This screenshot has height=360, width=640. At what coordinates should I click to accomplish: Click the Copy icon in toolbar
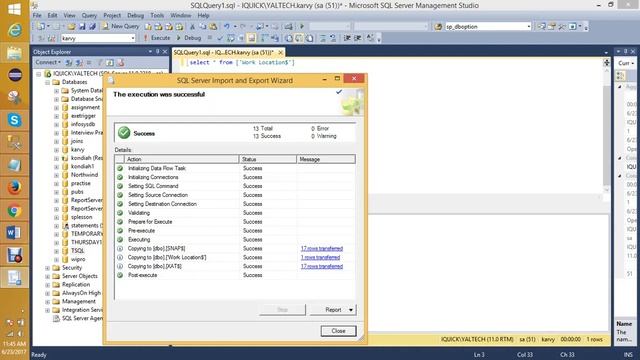(x=202, y=27)
